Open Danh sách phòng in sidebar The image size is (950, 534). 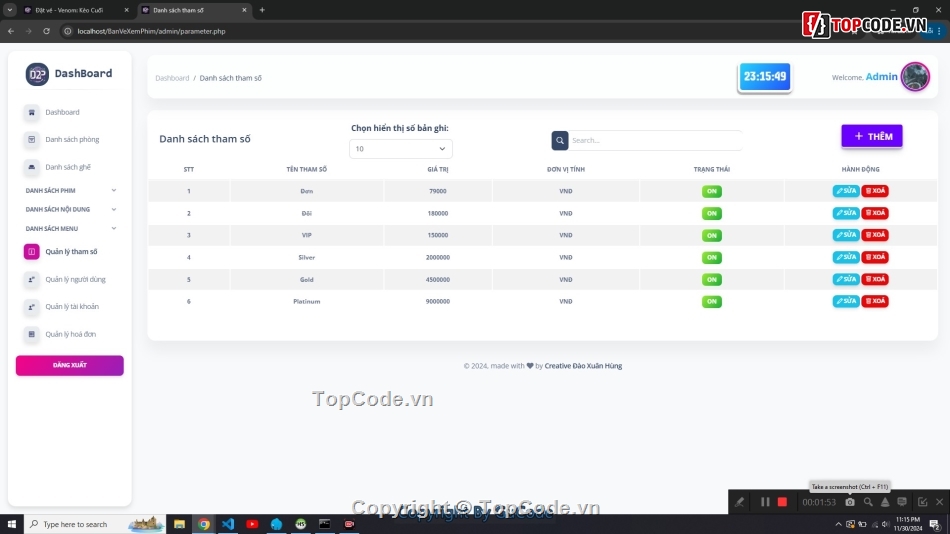click(x=70, y=139)
